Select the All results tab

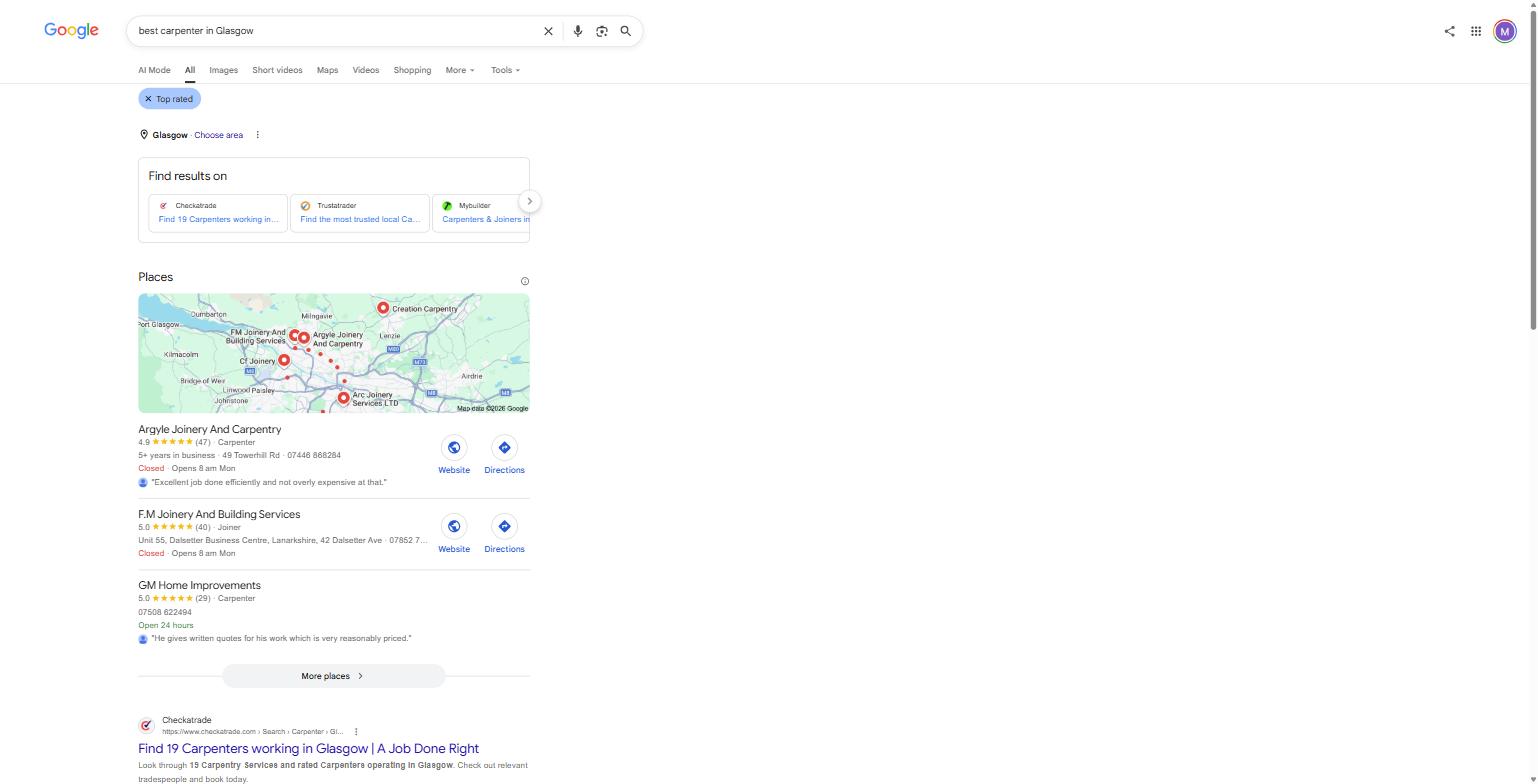(189, 70)
